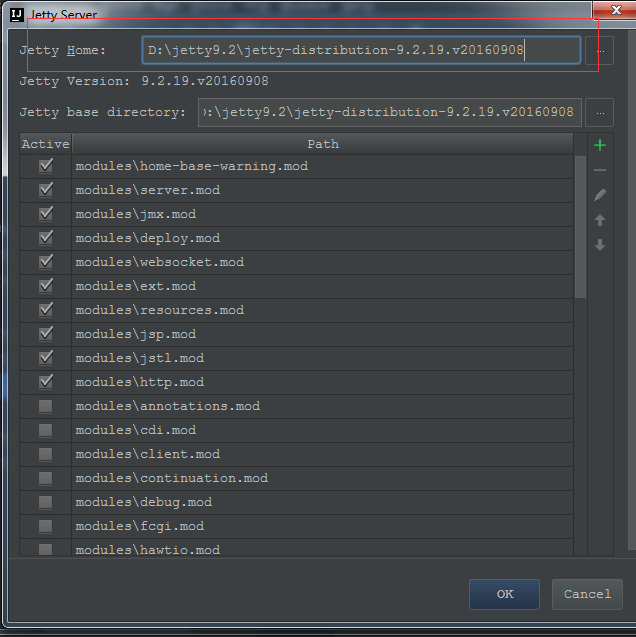The width and height of the screenshot is (636, 637).
Task: Uncheck http.mod module
Action: click(45, 381)
